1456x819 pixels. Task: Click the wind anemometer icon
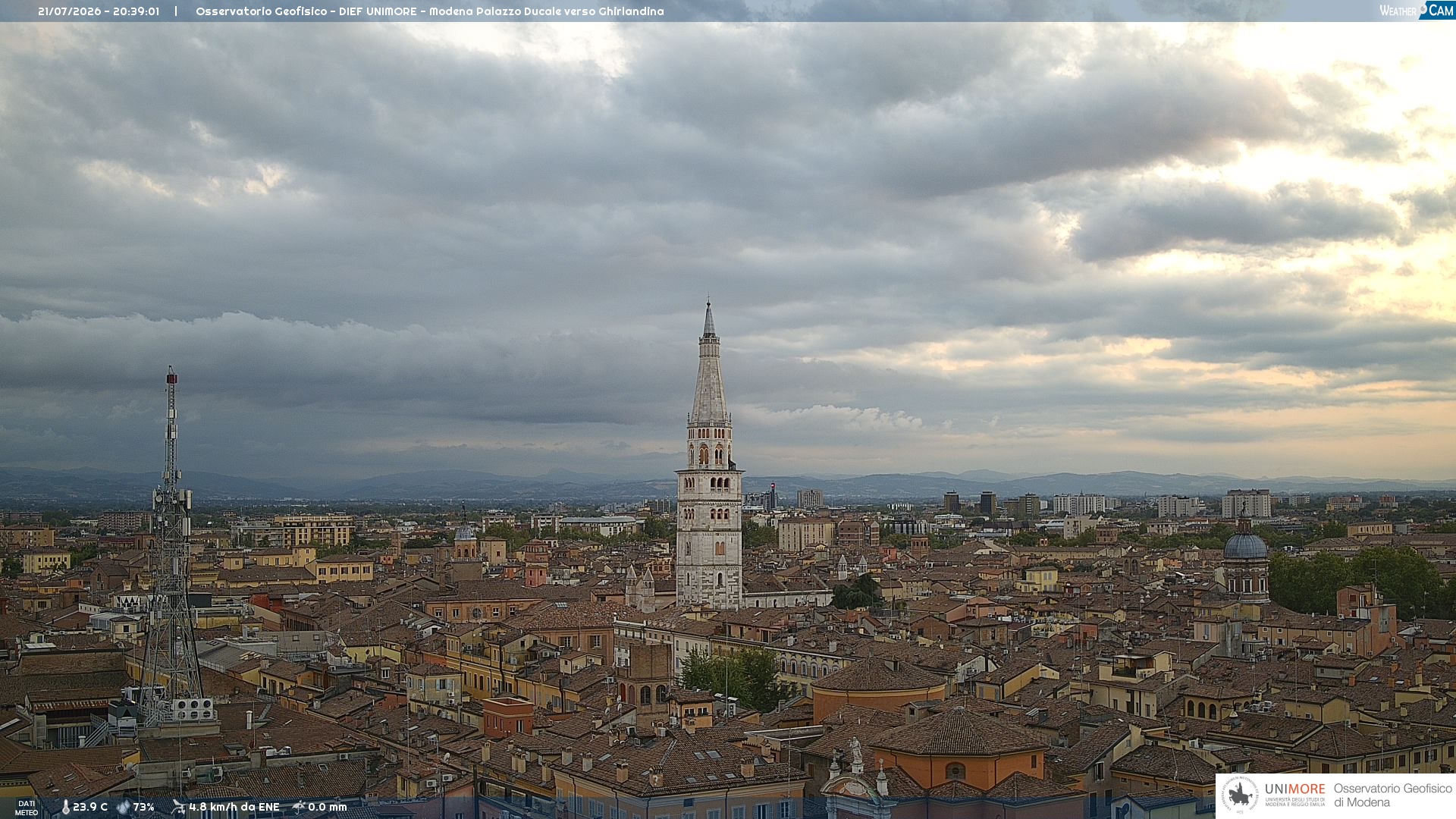click(x=178, y=807)
